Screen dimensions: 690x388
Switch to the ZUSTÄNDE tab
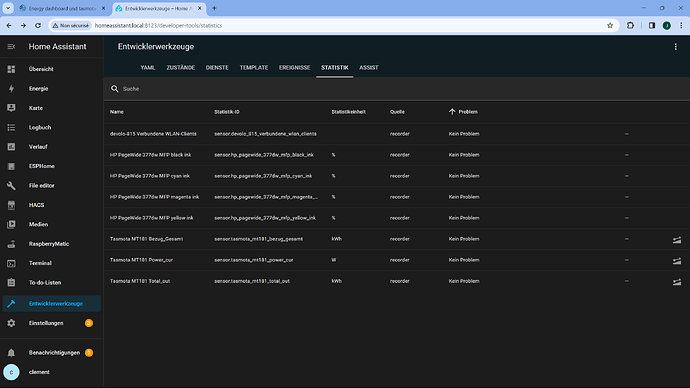(180, 68)
